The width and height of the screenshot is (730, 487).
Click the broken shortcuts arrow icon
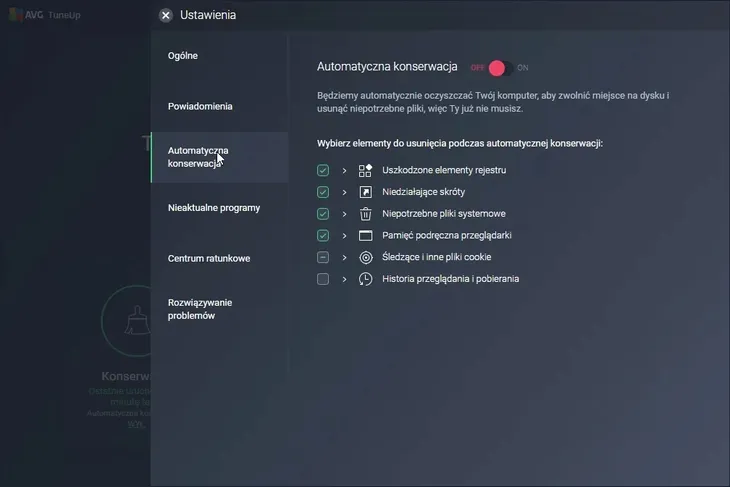click(365, 192)
